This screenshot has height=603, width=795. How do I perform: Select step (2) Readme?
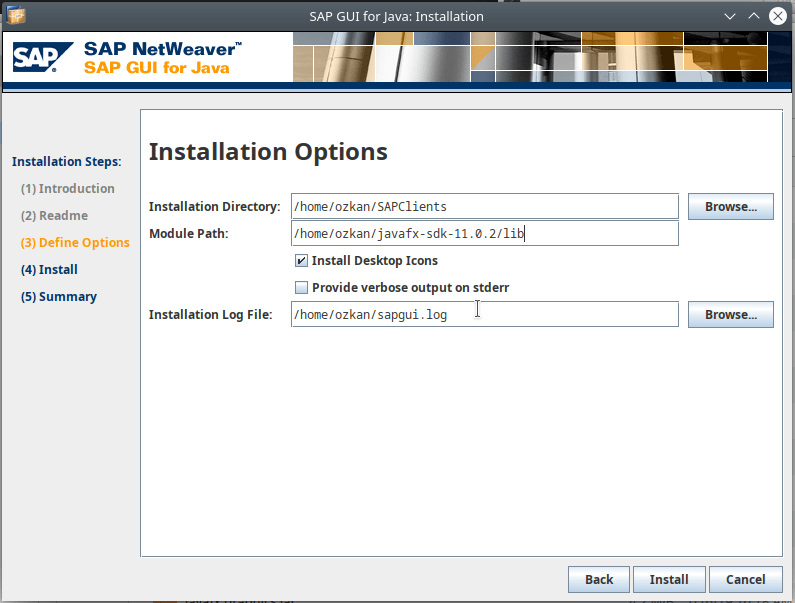(x=54, y=216)
